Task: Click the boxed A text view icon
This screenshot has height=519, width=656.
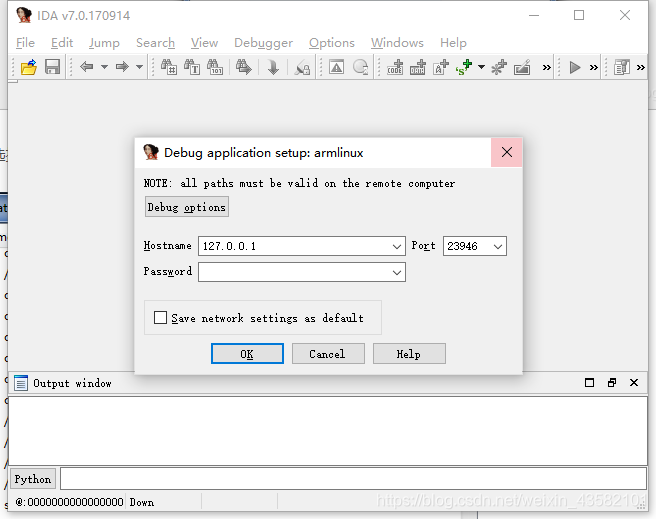Action: pyautogui.click(x=336, y=67)
